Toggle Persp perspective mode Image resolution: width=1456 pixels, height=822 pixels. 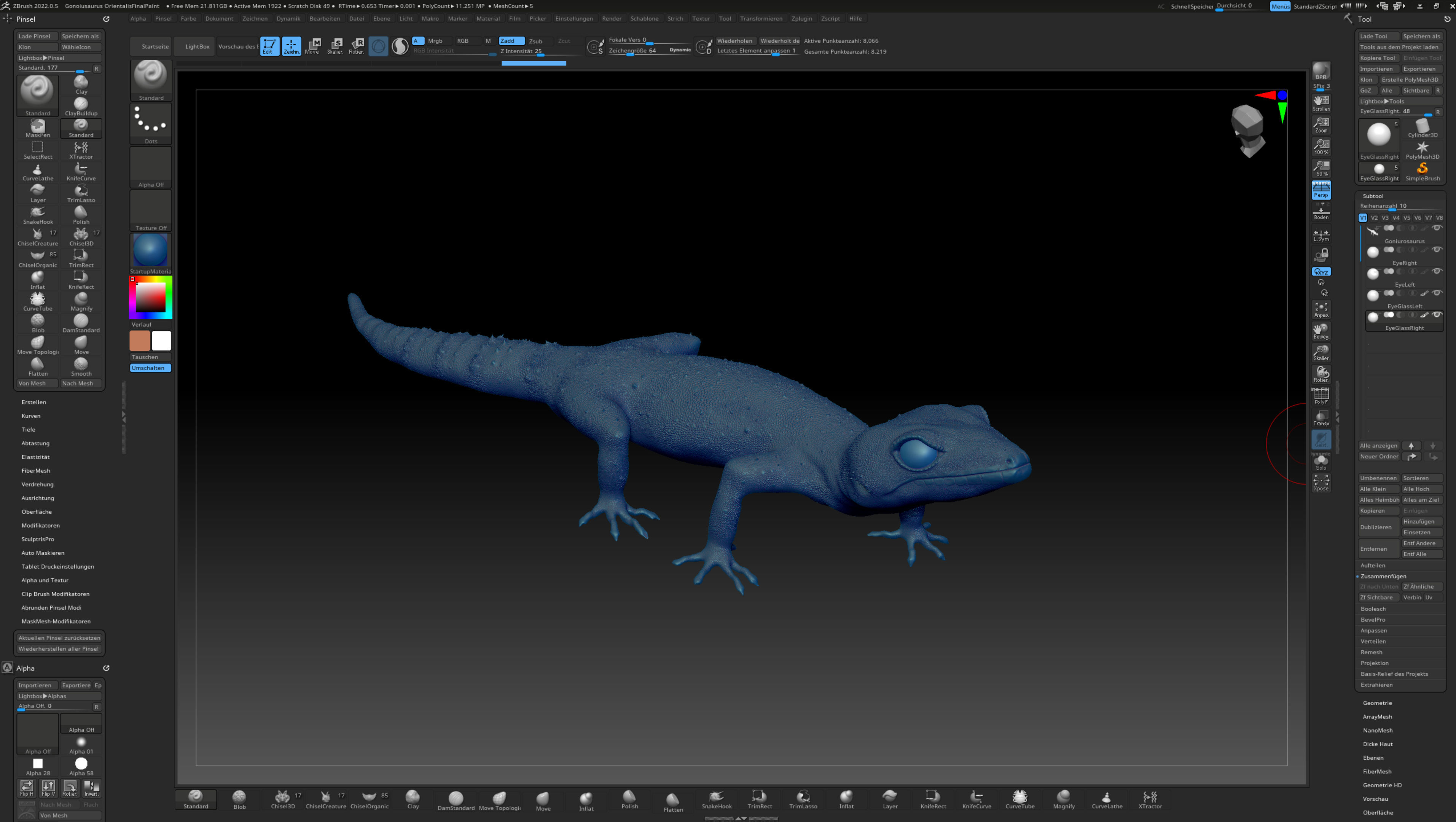pyautogui.click(x=1321, y=190)
